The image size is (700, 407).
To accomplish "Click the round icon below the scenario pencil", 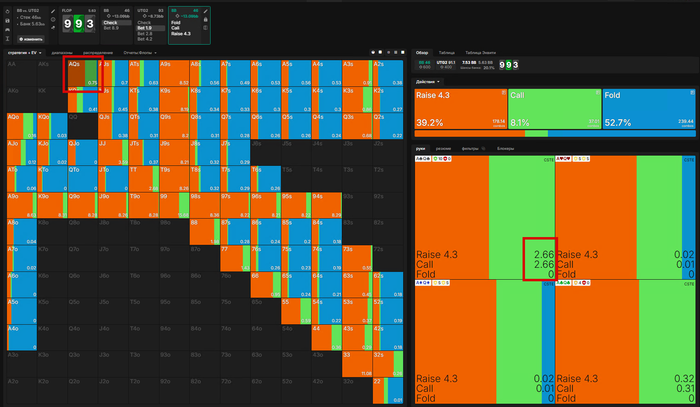I will (x=53, y=20).
